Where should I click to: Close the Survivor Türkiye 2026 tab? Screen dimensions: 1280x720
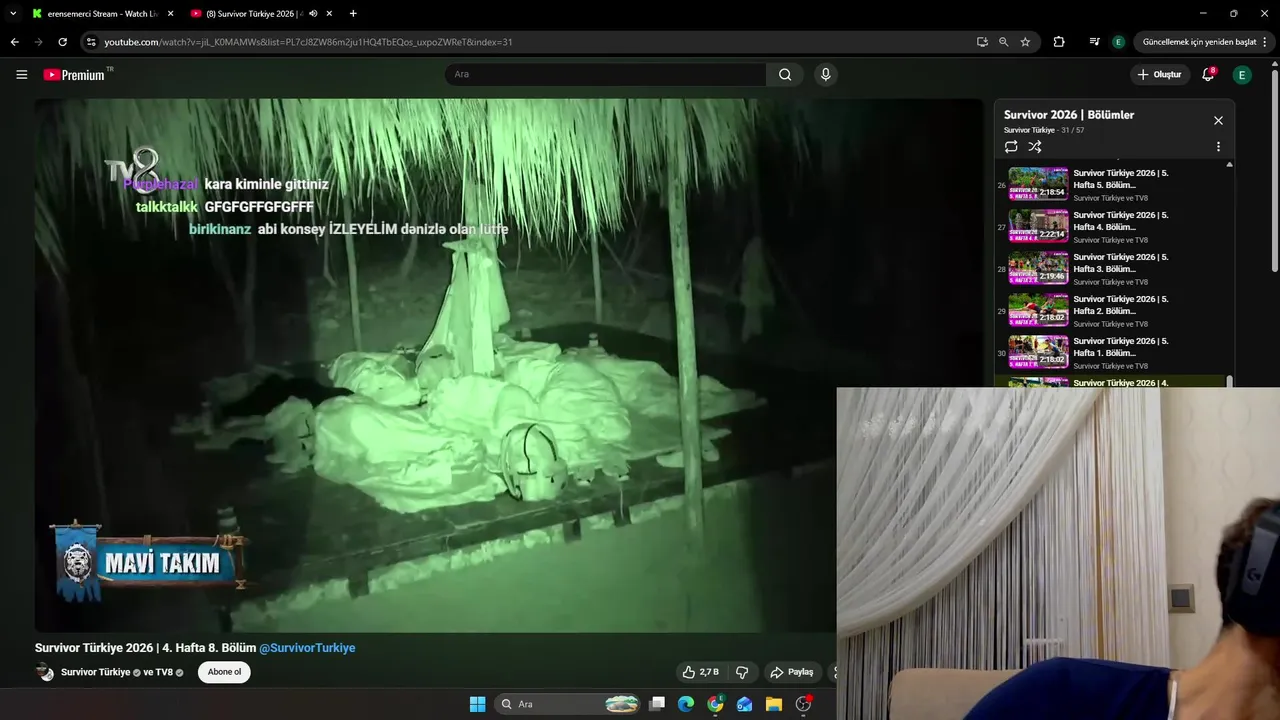(329, 14)
